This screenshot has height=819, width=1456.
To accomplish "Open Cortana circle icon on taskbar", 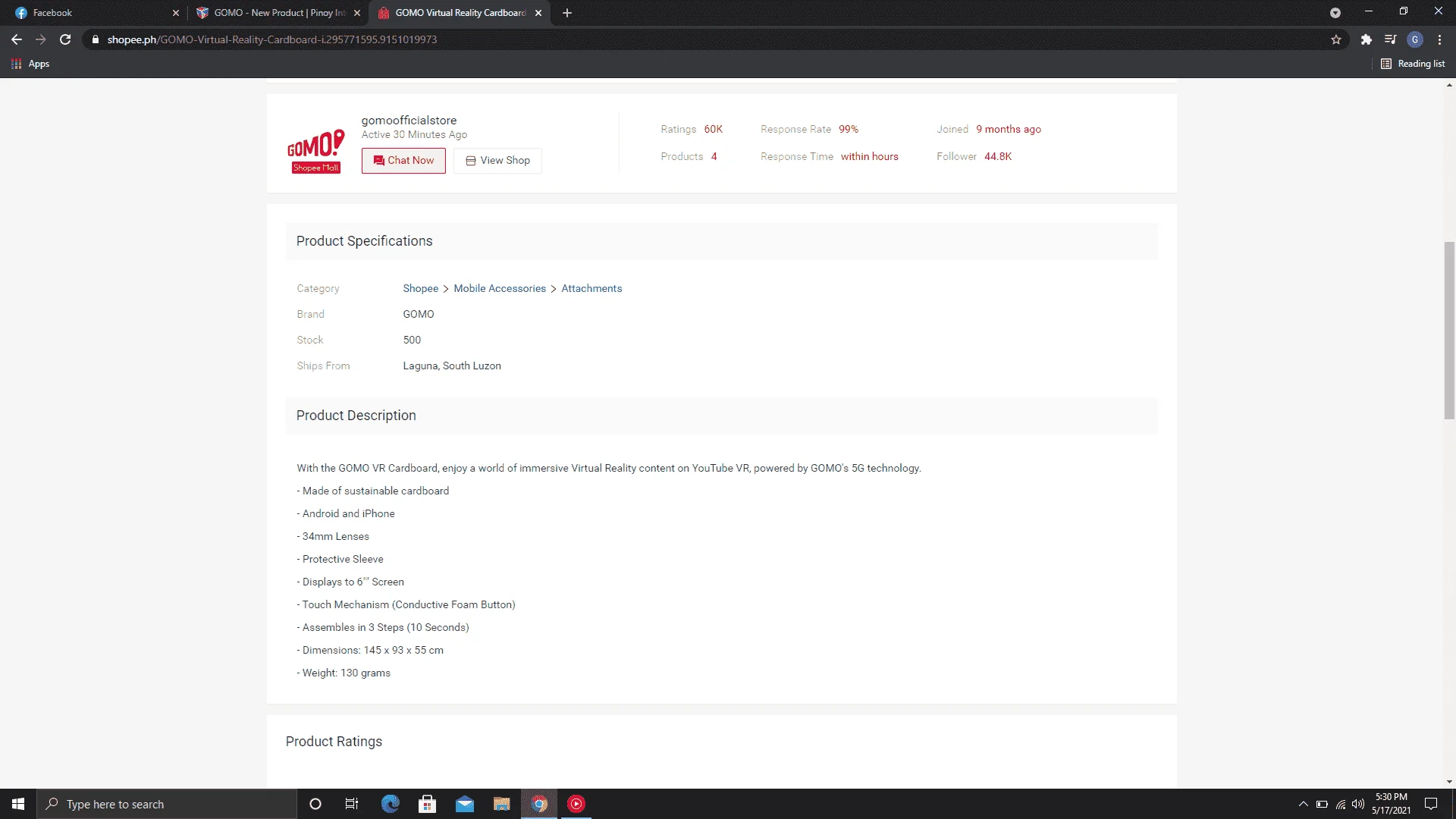I will pyautogui.click(x=315, y=804).
